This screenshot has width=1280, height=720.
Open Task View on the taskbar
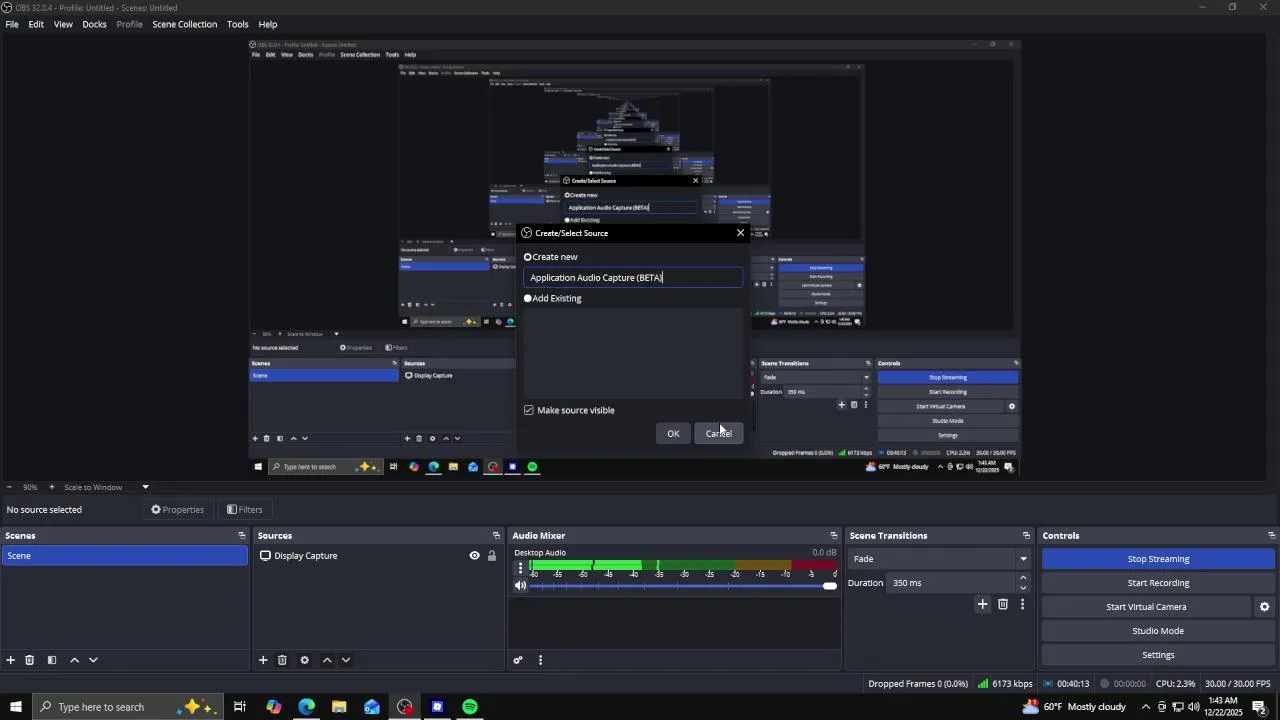point(240,707)
